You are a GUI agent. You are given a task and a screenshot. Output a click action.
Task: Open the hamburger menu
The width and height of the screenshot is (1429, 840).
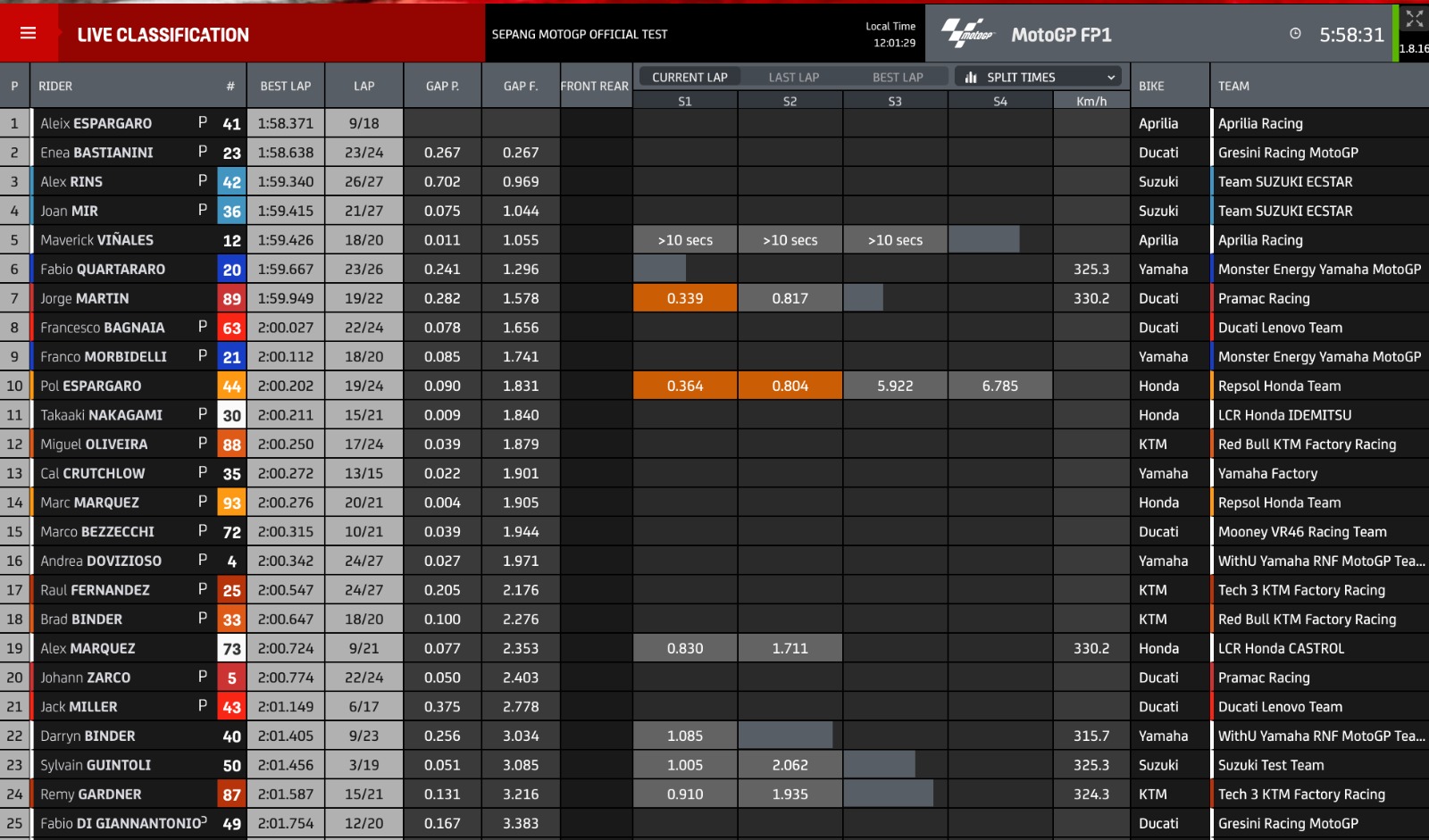click(29, 33)
